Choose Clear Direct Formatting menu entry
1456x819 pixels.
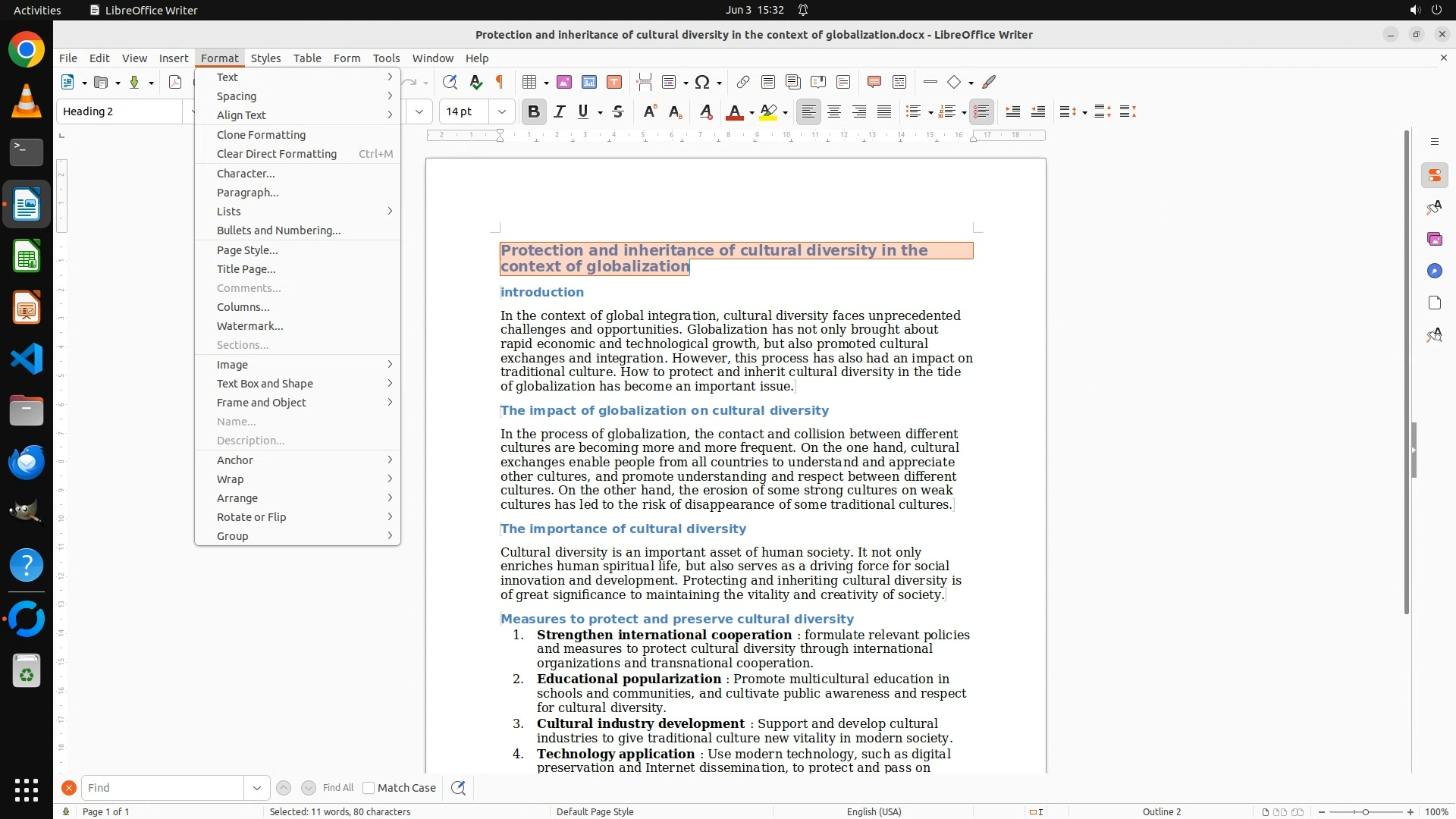(277, 154)
